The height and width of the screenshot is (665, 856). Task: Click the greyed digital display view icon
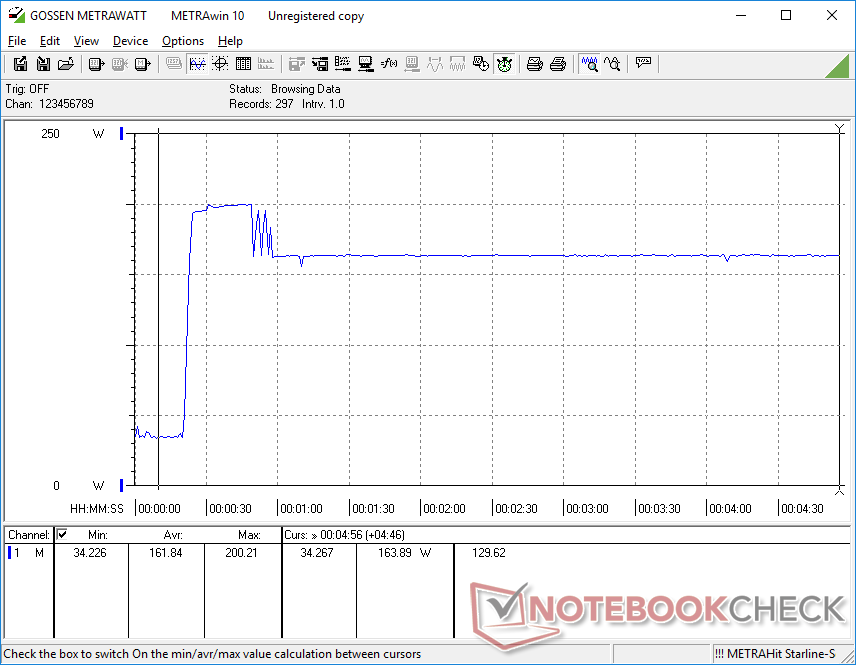(x=174, y=64)
